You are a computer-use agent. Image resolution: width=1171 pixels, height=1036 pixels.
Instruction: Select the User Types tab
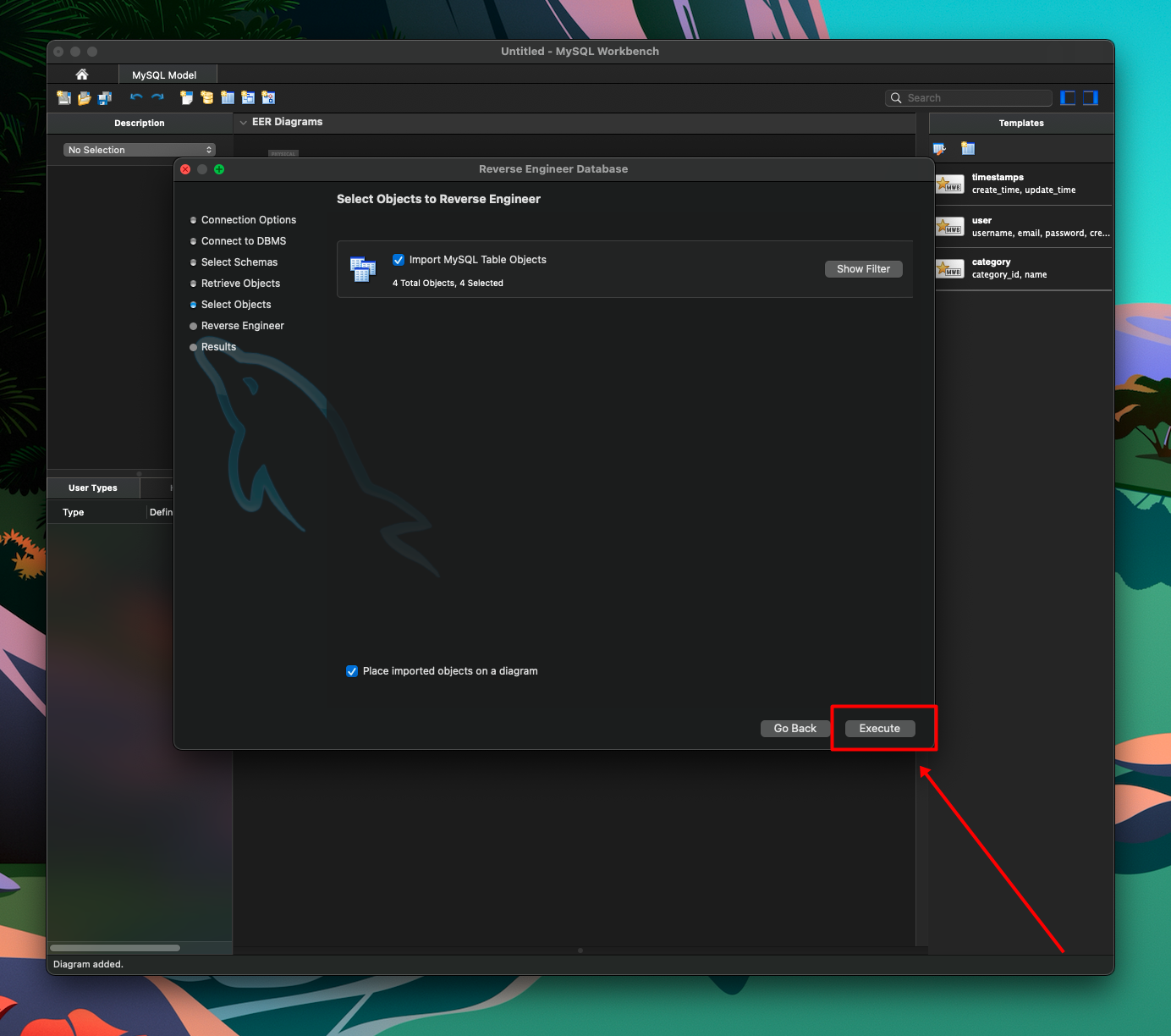93,488
